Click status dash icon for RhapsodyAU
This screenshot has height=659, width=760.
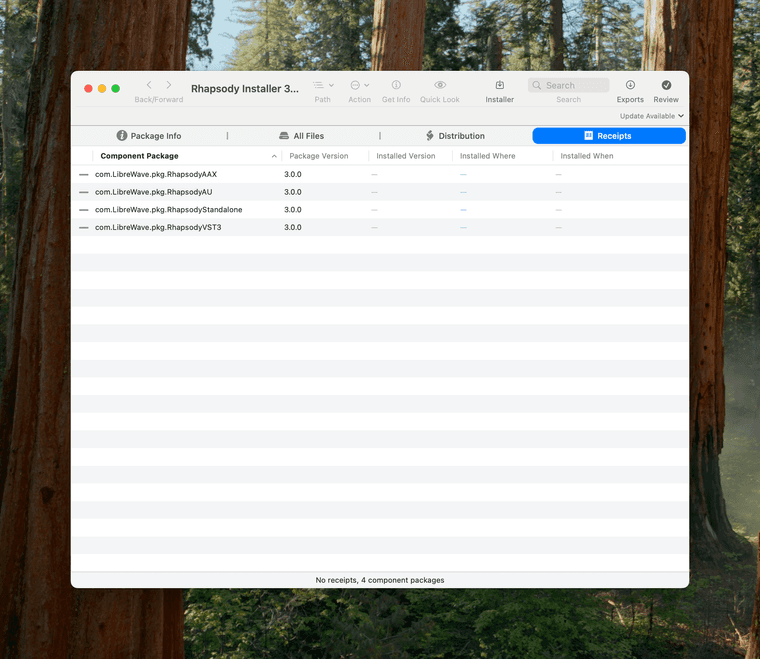83,192
